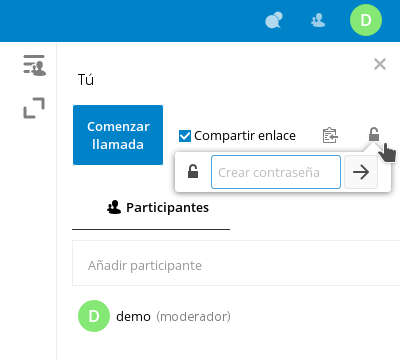Focus the Crear contraseña field
This screenshot has height=360, width=400.
pyautogui.click(x=276, y=172)
